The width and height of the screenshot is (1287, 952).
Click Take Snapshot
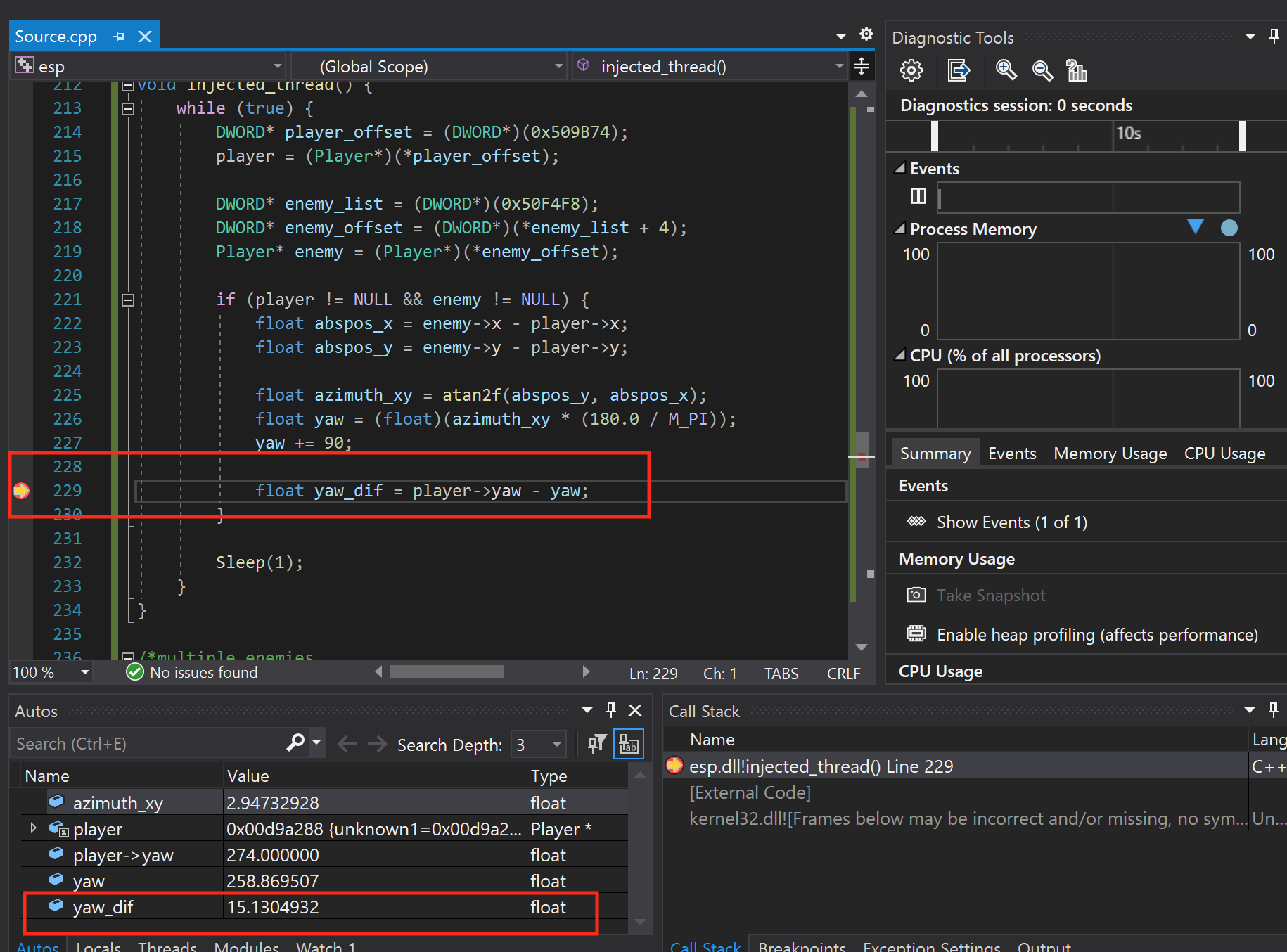991,596
